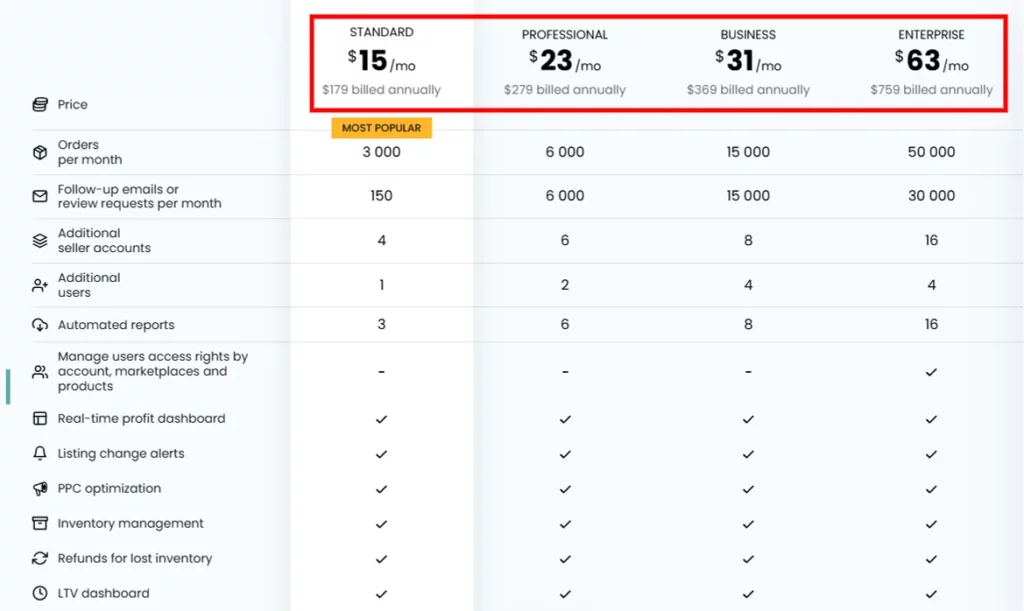Screen dimensions: 1024x611
Task: Select the BUSINESS plan heading
Action: tap(748, 35)
